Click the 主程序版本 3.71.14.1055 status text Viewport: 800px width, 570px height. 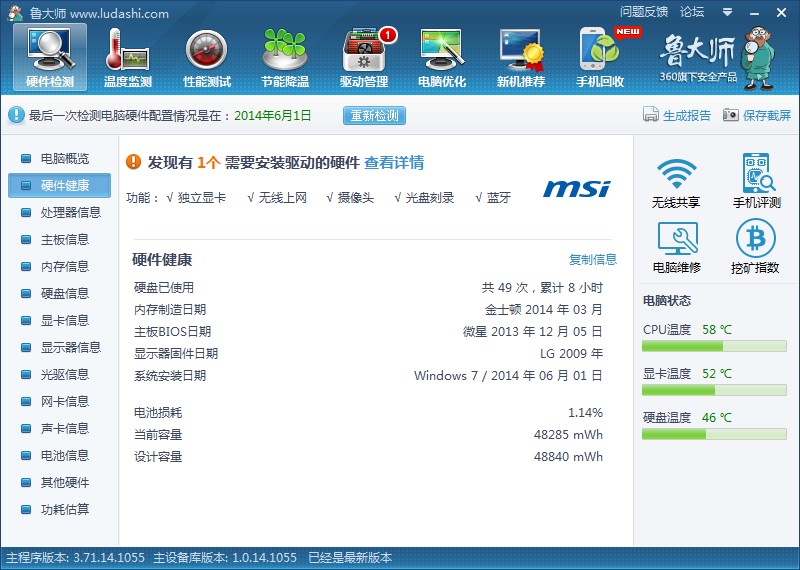coord(76,557)
